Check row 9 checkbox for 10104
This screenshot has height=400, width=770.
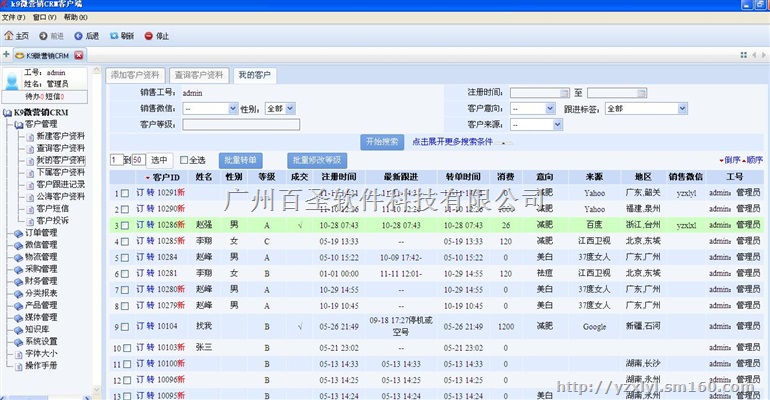click(125, 327)
